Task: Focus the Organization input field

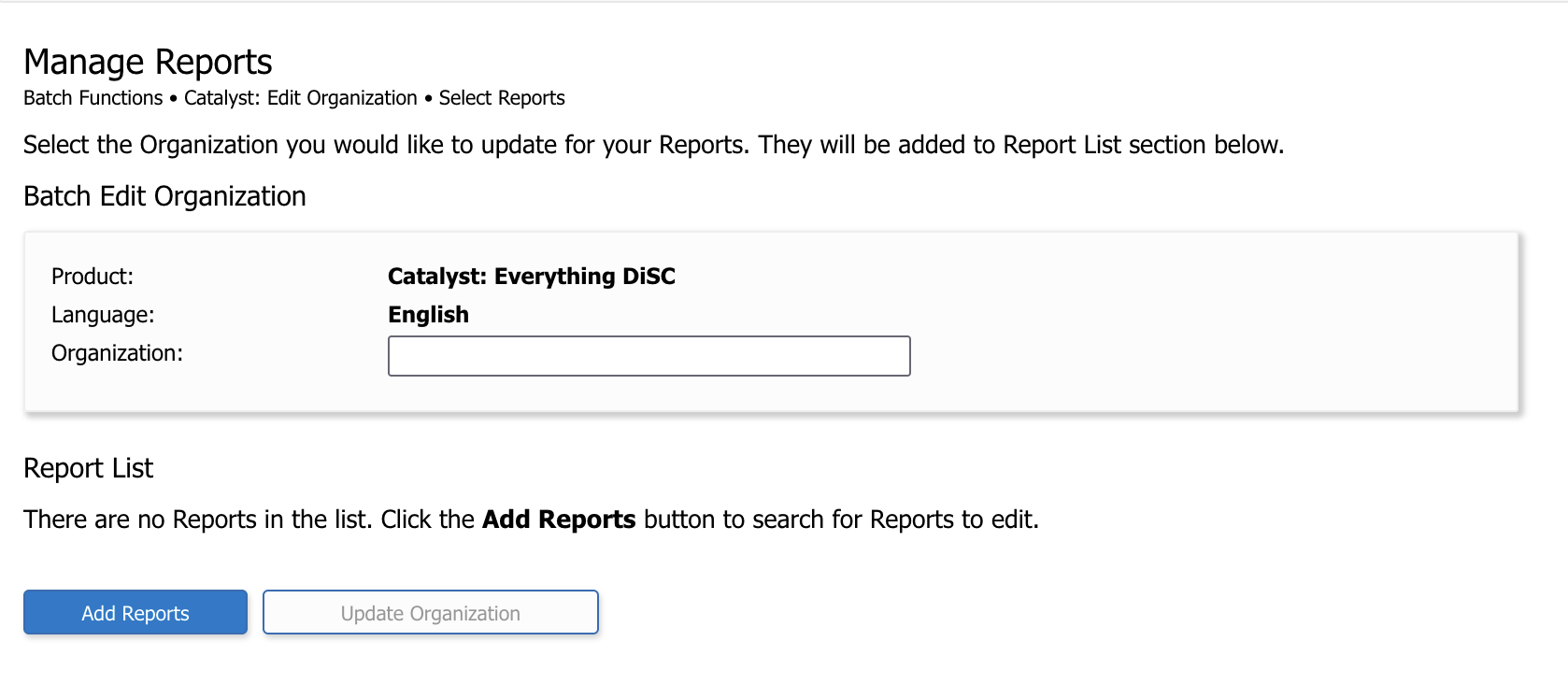Action: point(649,356)
